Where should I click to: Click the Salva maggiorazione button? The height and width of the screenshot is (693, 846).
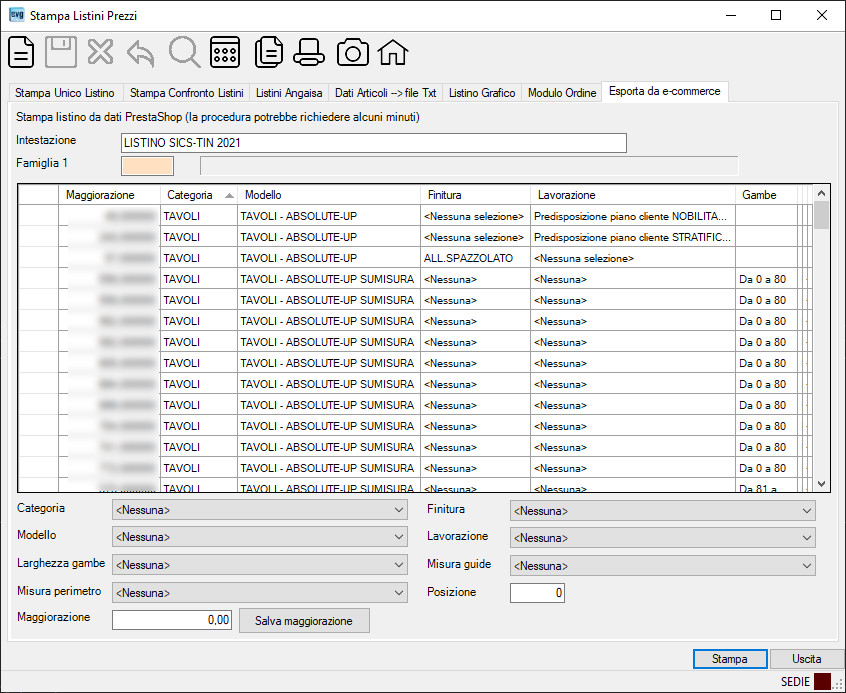(304, 621)
